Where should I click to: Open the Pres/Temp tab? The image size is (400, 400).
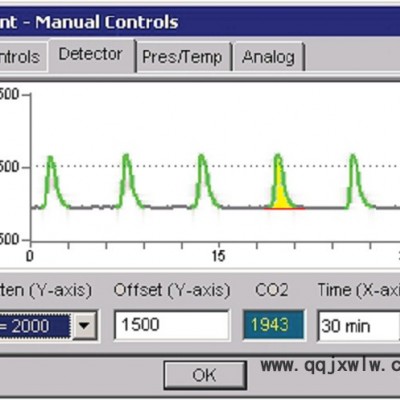[x=182, y=57]
